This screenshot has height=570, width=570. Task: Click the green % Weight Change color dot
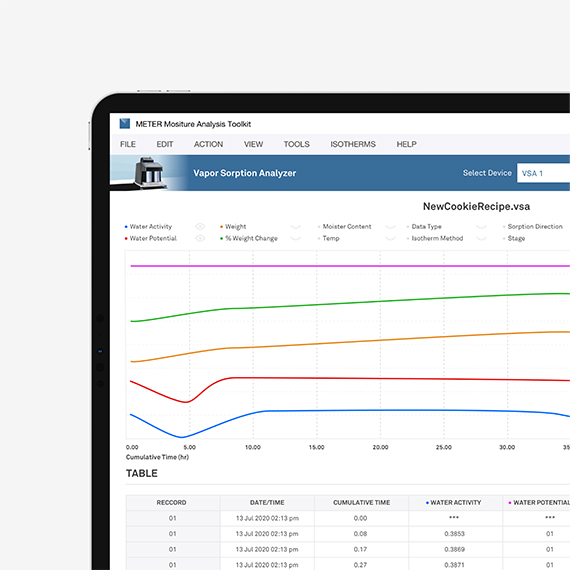click(221, 239)
